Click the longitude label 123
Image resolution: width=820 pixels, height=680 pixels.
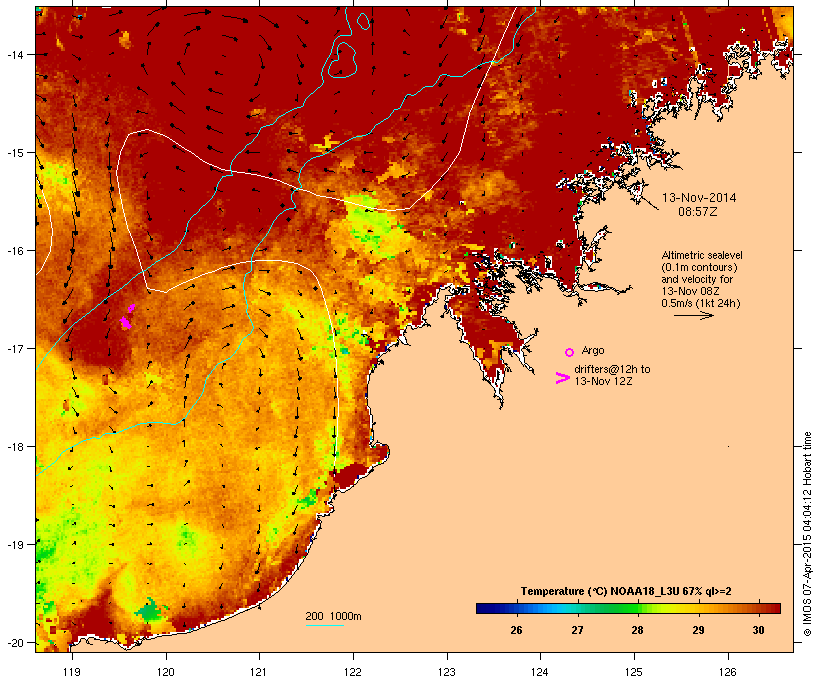447,672
